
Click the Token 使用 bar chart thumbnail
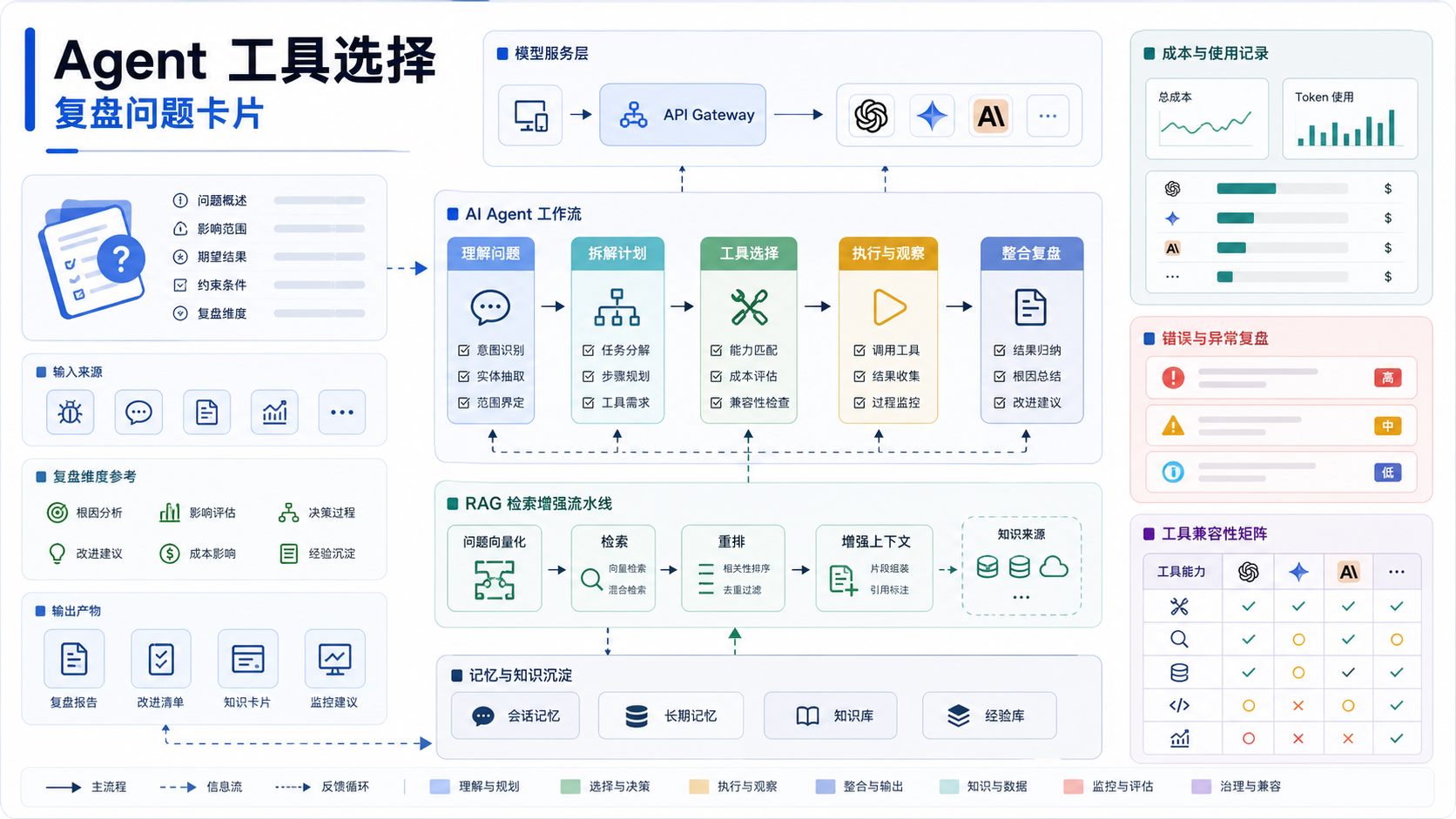[1350, 119]
